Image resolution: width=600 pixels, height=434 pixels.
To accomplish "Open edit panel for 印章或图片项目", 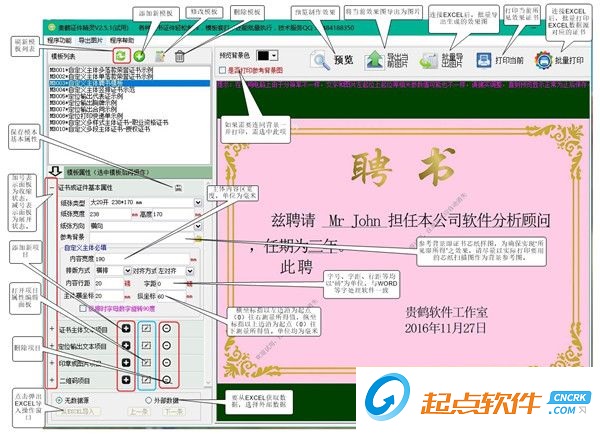I will coord(147,362).
